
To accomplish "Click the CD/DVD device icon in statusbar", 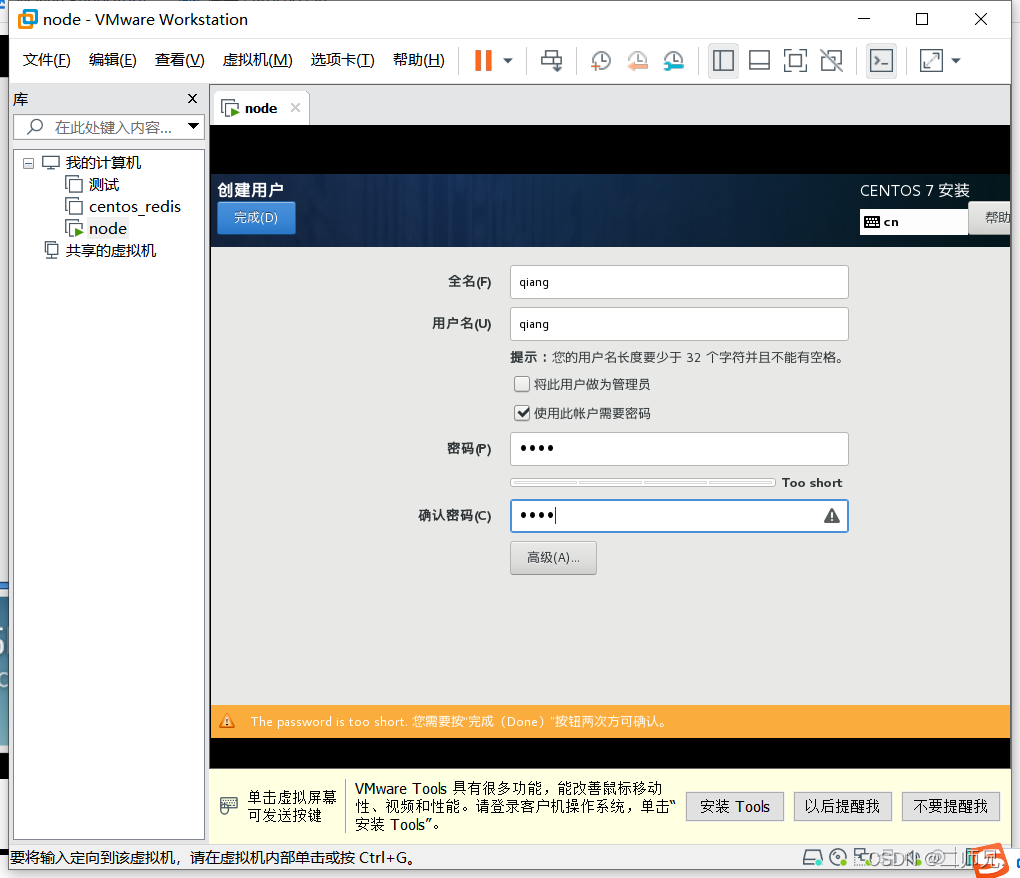I will (839, 857).
